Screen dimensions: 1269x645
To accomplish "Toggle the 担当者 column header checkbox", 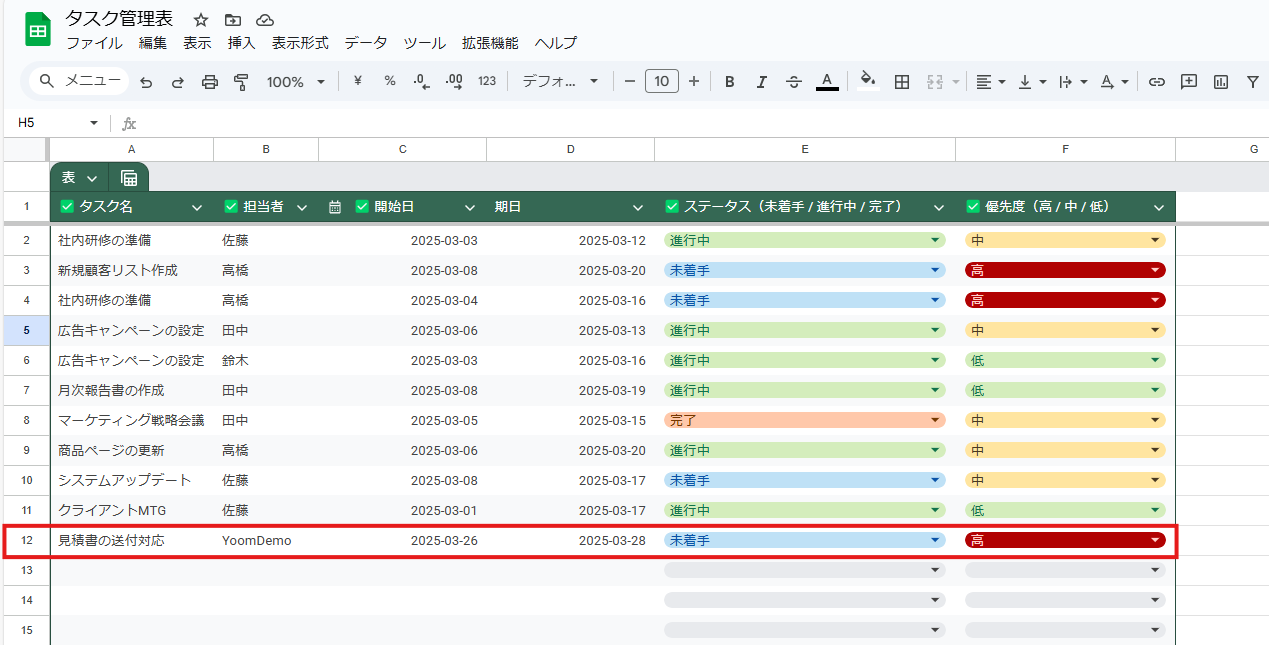I will click(x=232, y=207).
